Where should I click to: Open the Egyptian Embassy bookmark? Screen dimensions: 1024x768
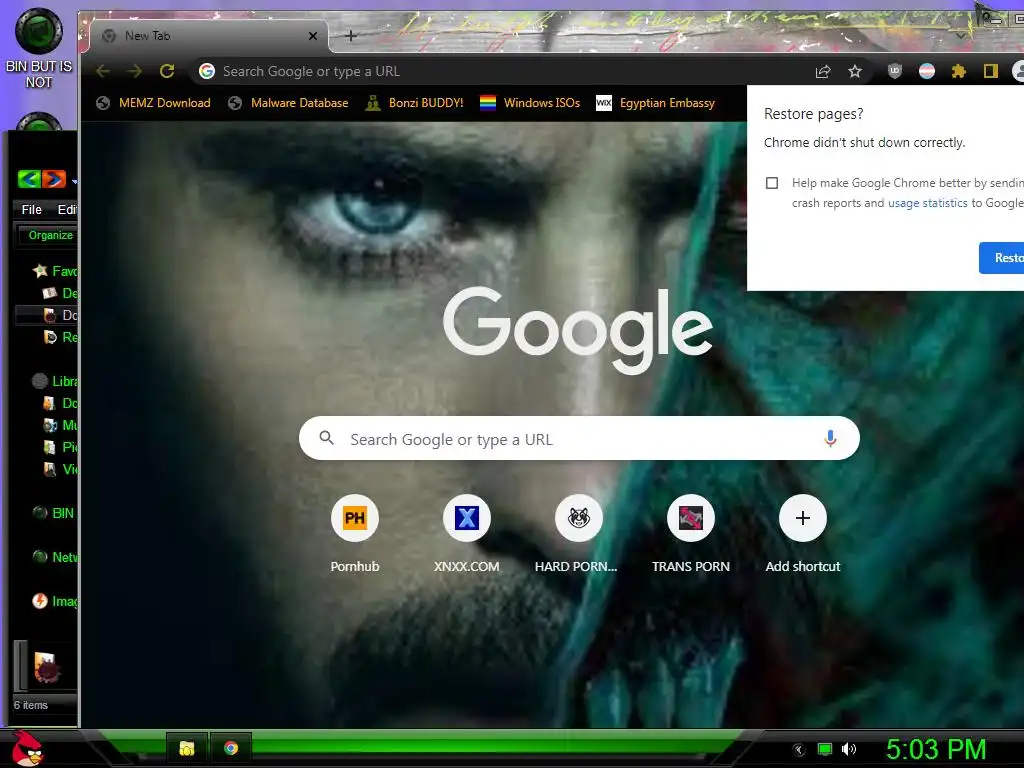[656, 103]
